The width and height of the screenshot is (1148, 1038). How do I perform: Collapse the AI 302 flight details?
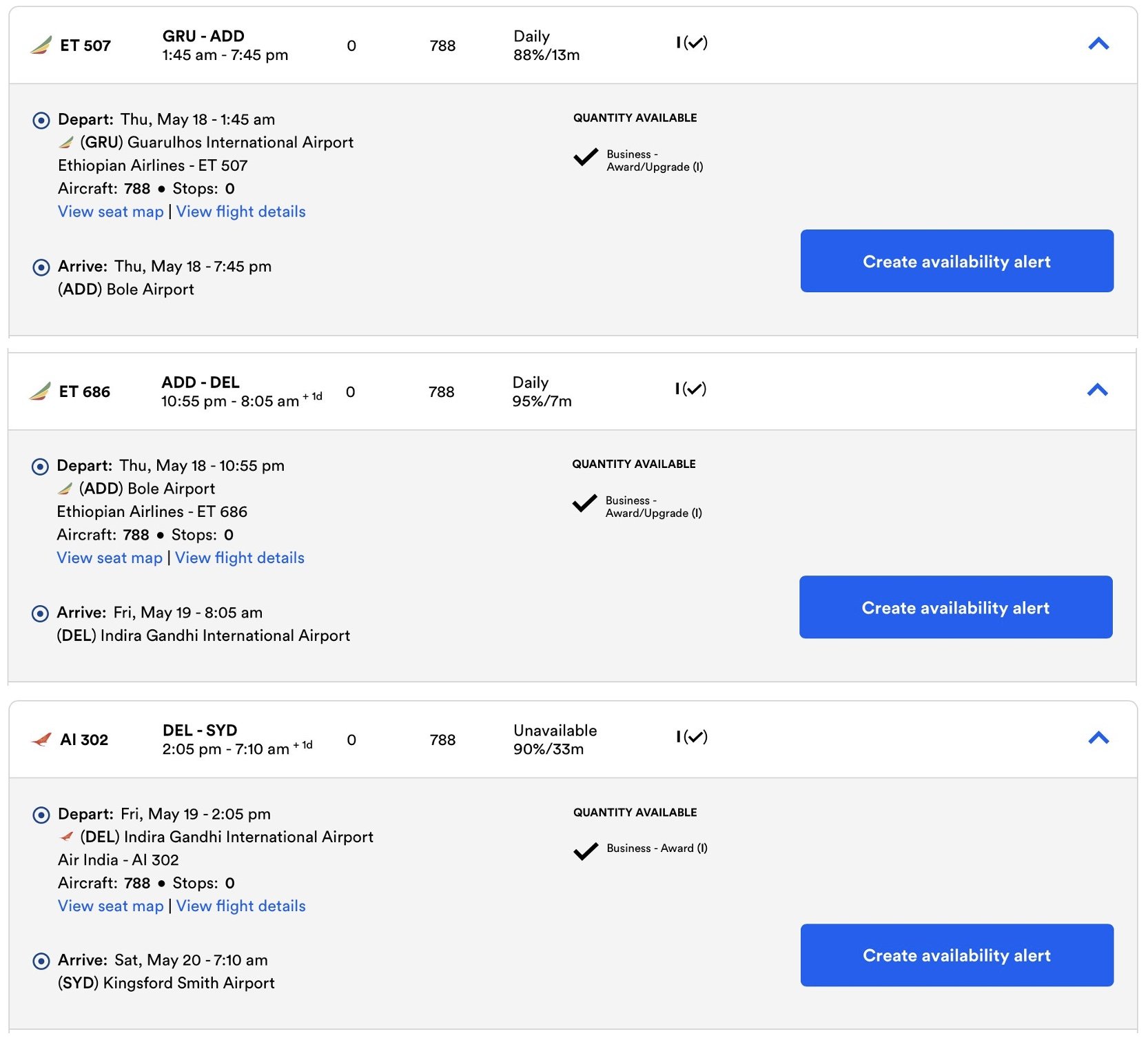click(1098, 738)
